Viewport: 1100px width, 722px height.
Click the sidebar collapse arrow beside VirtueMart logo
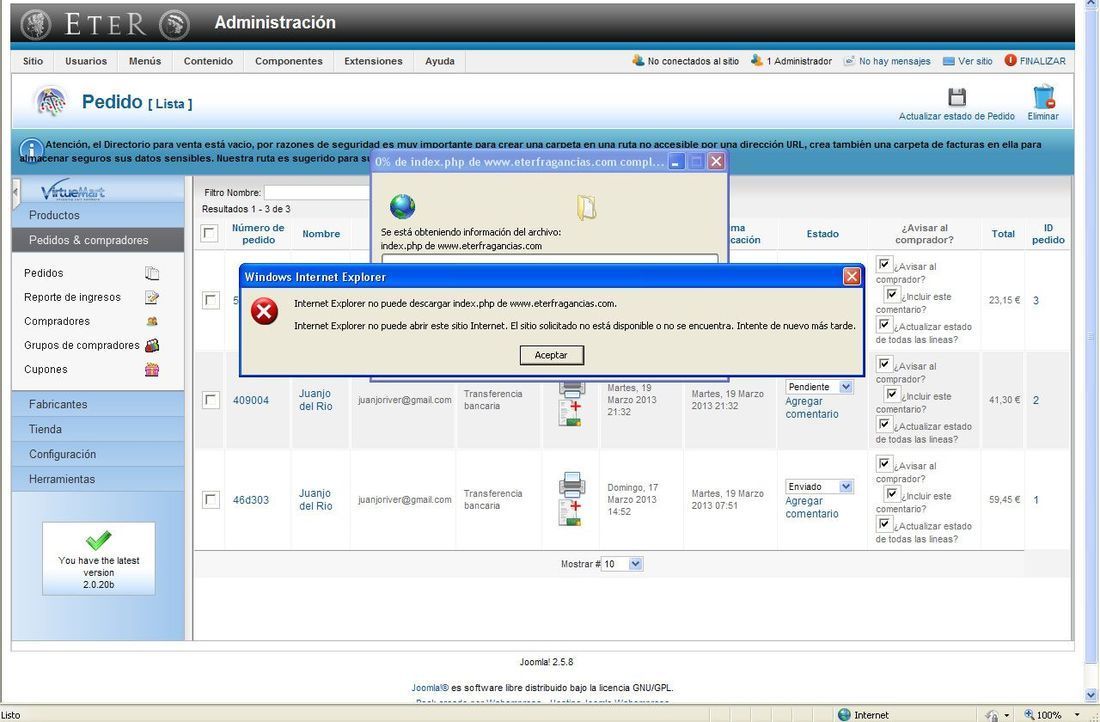[x=16, y=192]
